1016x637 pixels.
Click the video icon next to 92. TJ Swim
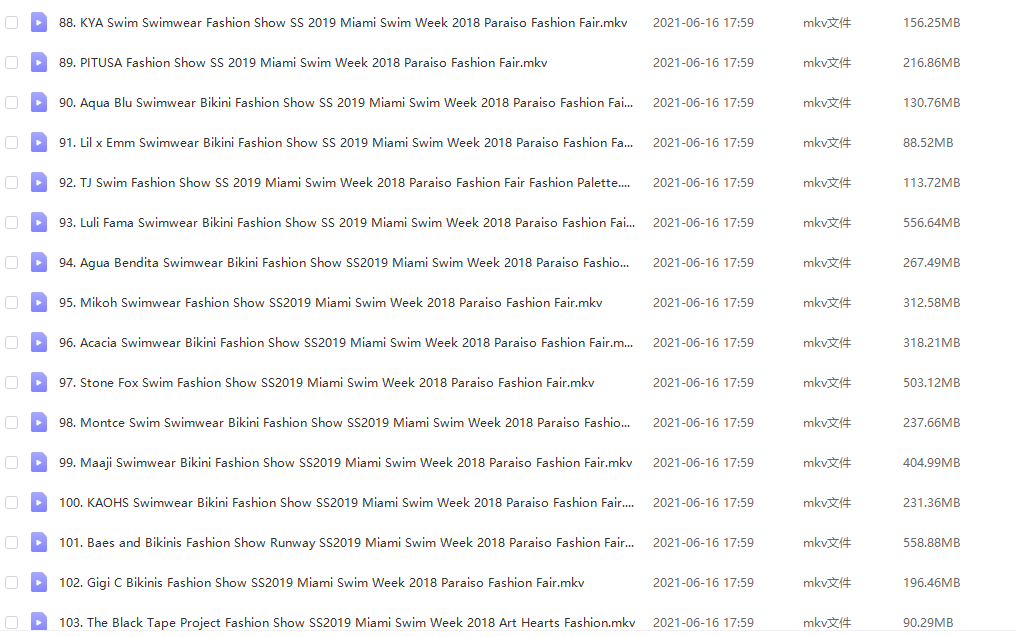(x=39, y=182)
